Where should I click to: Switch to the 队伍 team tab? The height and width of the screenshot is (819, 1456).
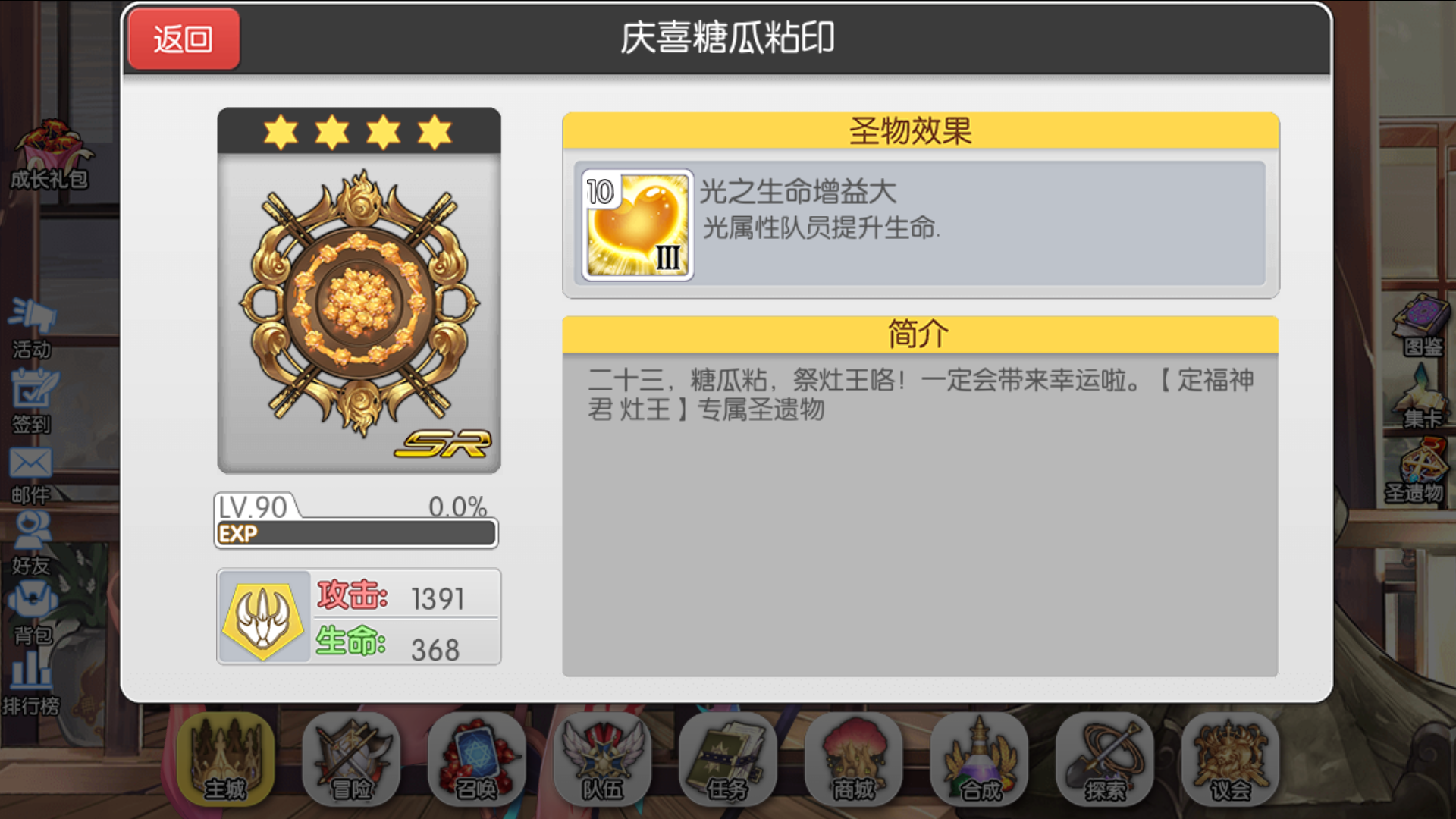(x=602, y=758)
